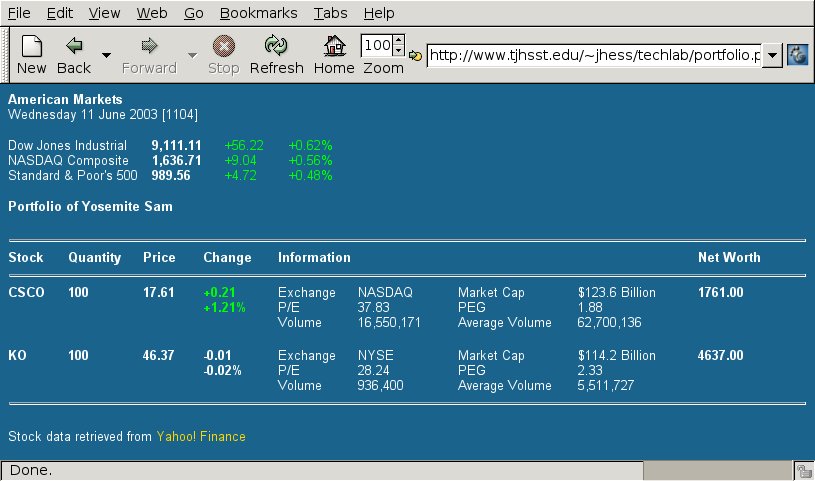Screen dimensions: 815x481
Task: Open the View menu
Action: (x=104, y=13)
